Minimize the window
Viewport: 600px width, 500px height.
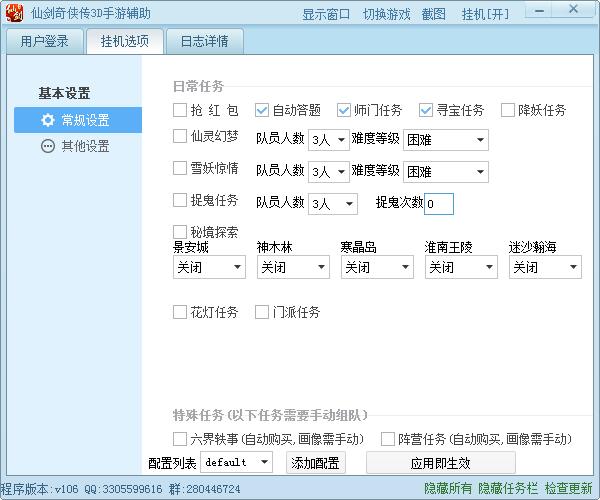pos(540,11)
